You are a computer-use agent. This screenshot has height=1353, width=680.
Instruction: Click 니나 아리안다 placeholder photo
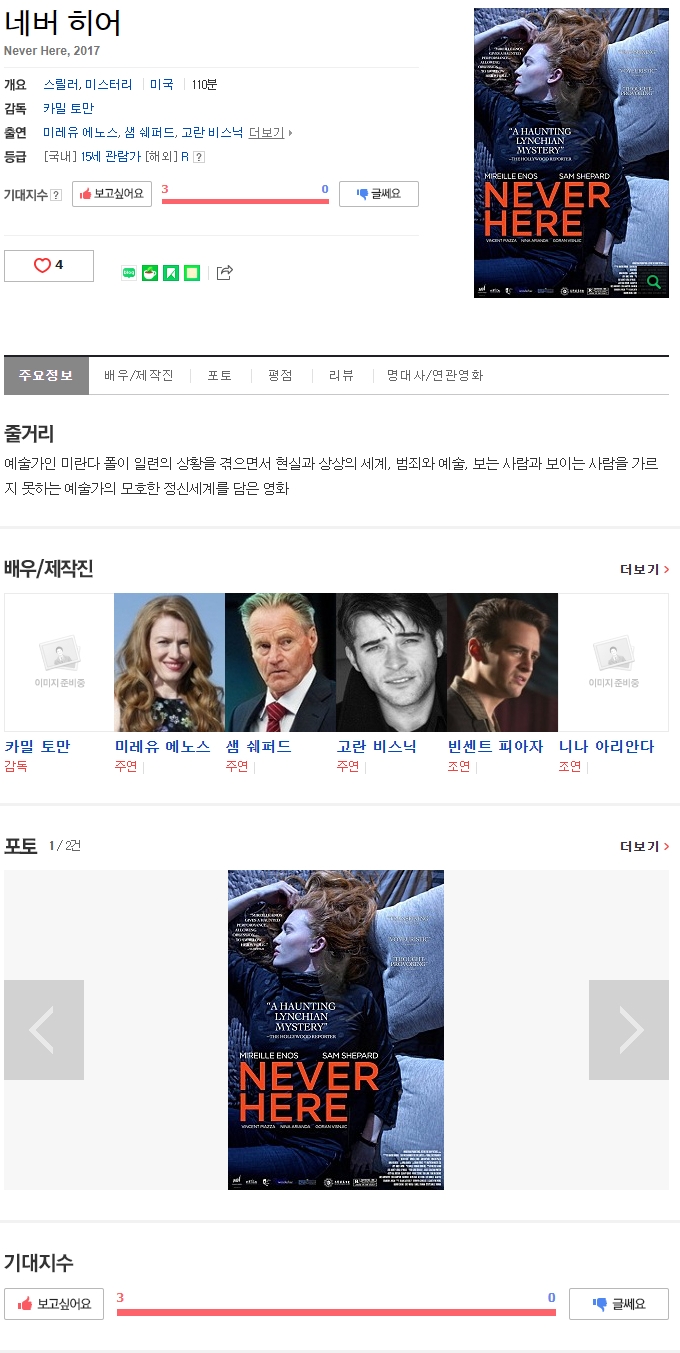click(x=613, y=662)
